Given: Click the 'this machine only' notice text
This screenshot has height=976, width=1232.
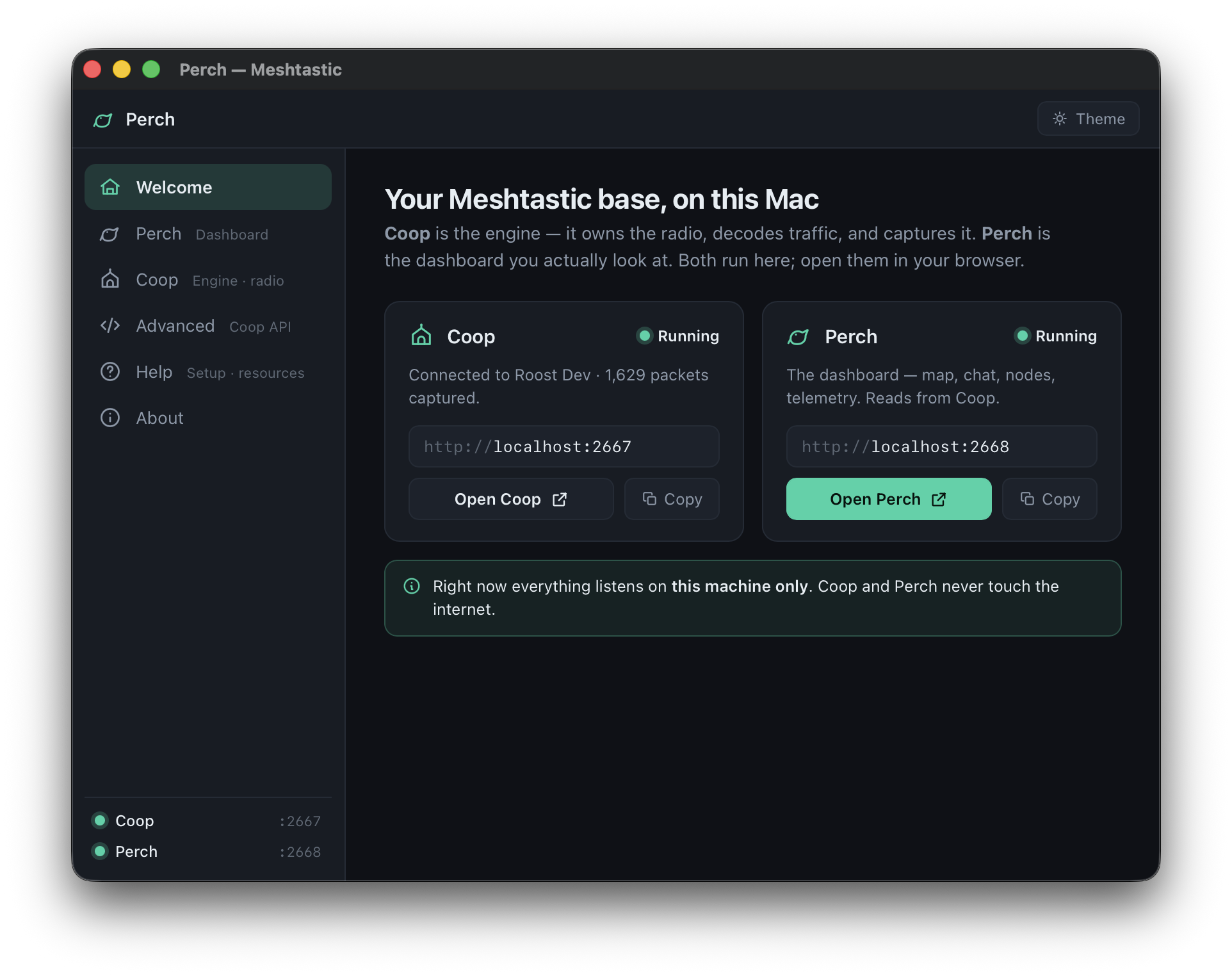Looking at the screenshot, I should [740, 586].
